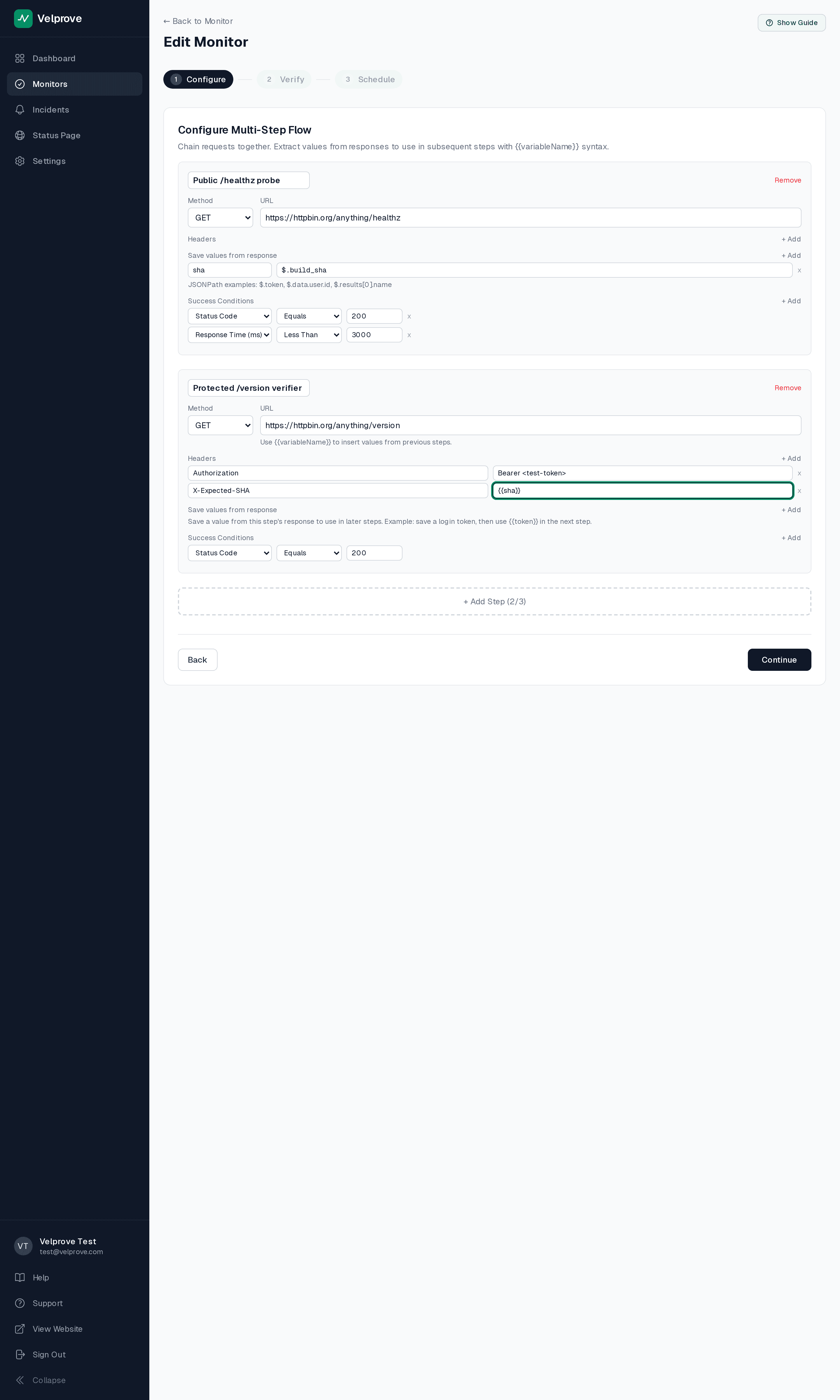Edit the Public /healthz probe name field

coord(249,181)
